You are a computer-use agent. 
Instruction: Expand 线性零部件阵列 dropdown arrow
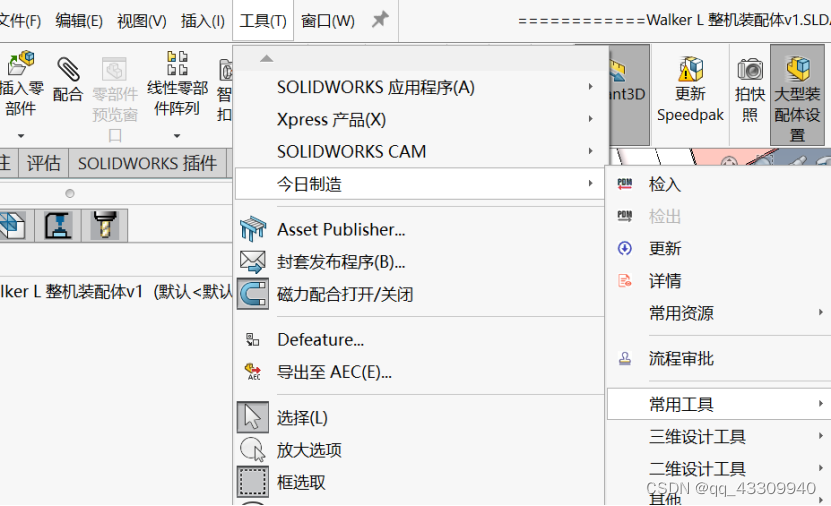pyautogui.click(x=177, y=136)
